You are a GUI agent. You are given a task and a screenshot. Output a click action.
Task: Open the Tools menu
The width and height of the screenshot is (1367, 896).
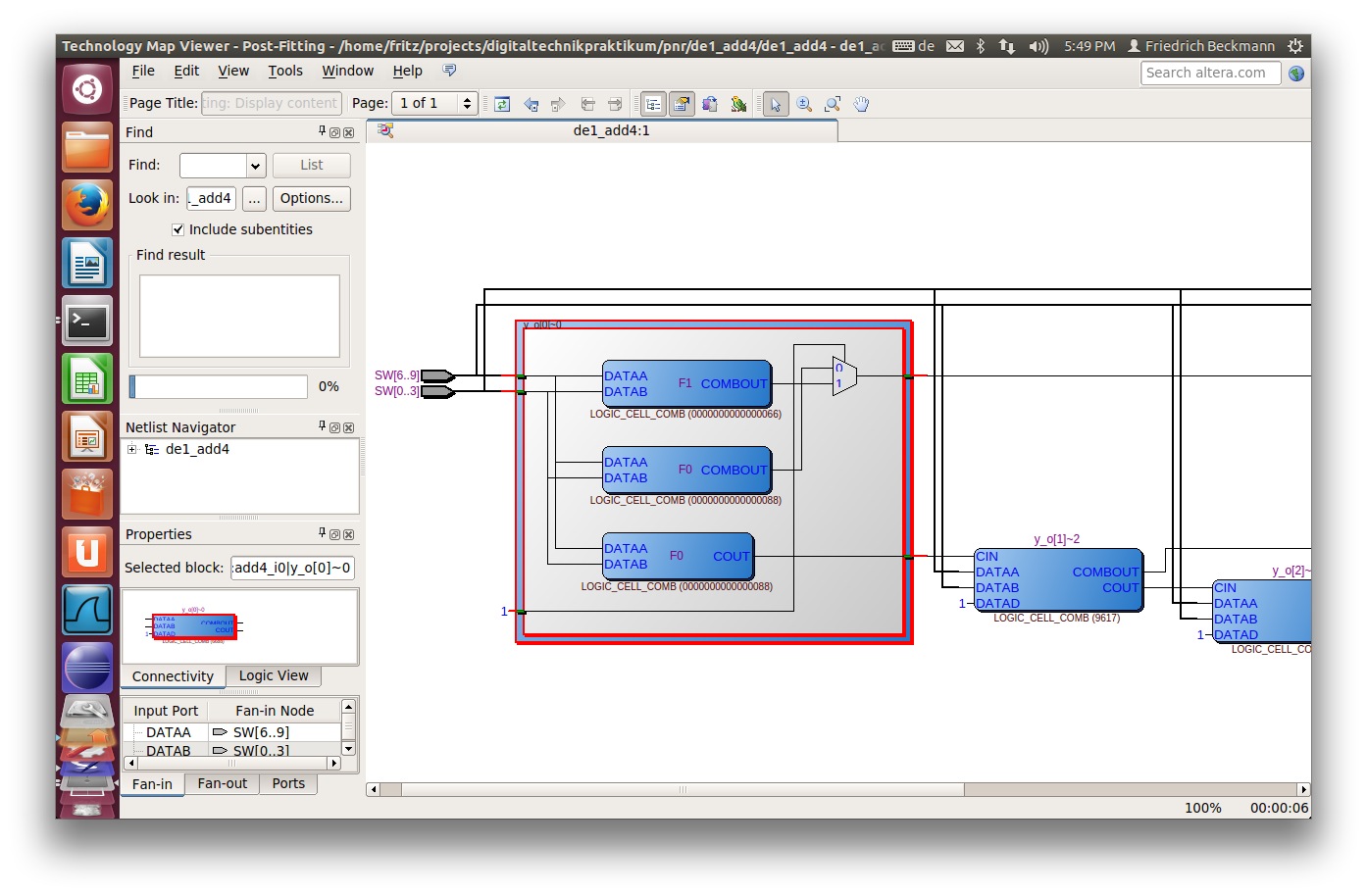pyautogui.click(x=284, y=71)
